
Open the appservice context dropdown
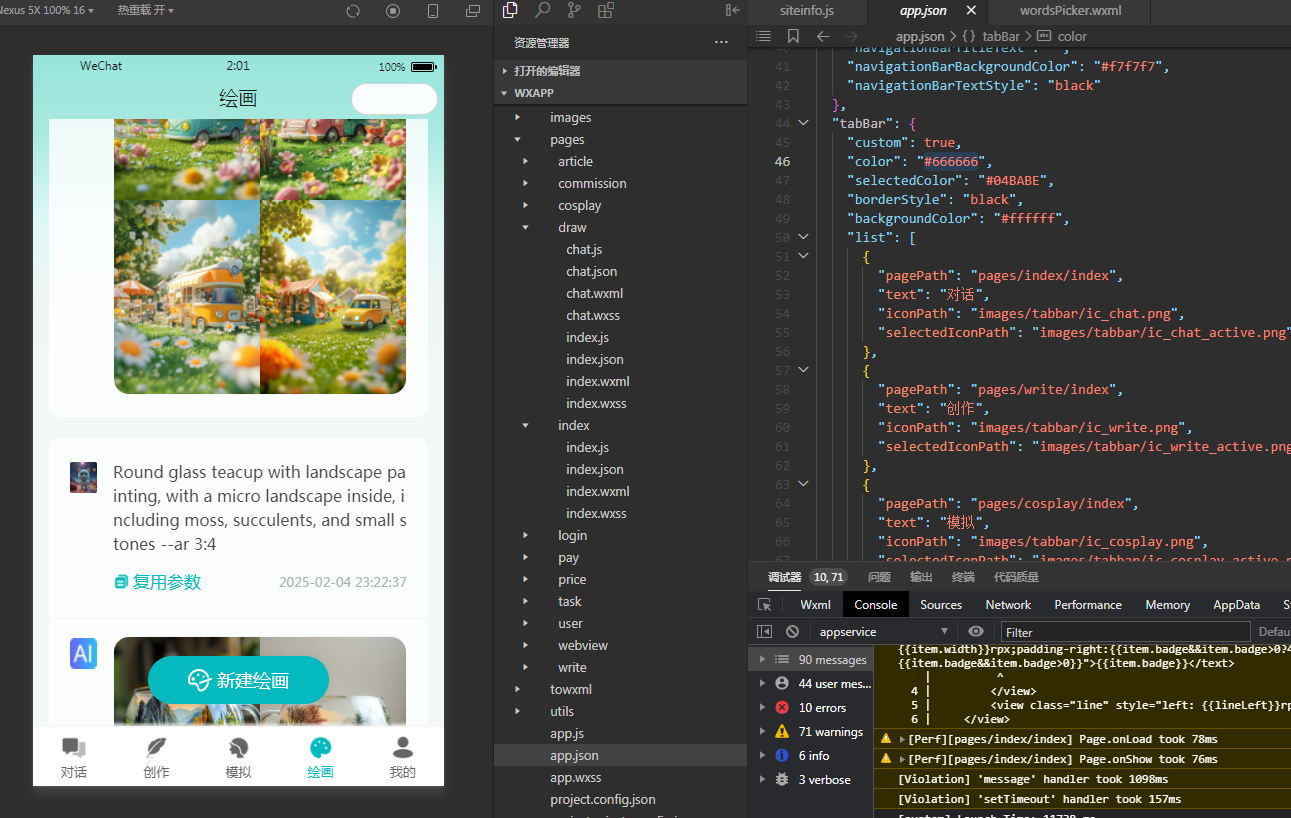[884, 632]
